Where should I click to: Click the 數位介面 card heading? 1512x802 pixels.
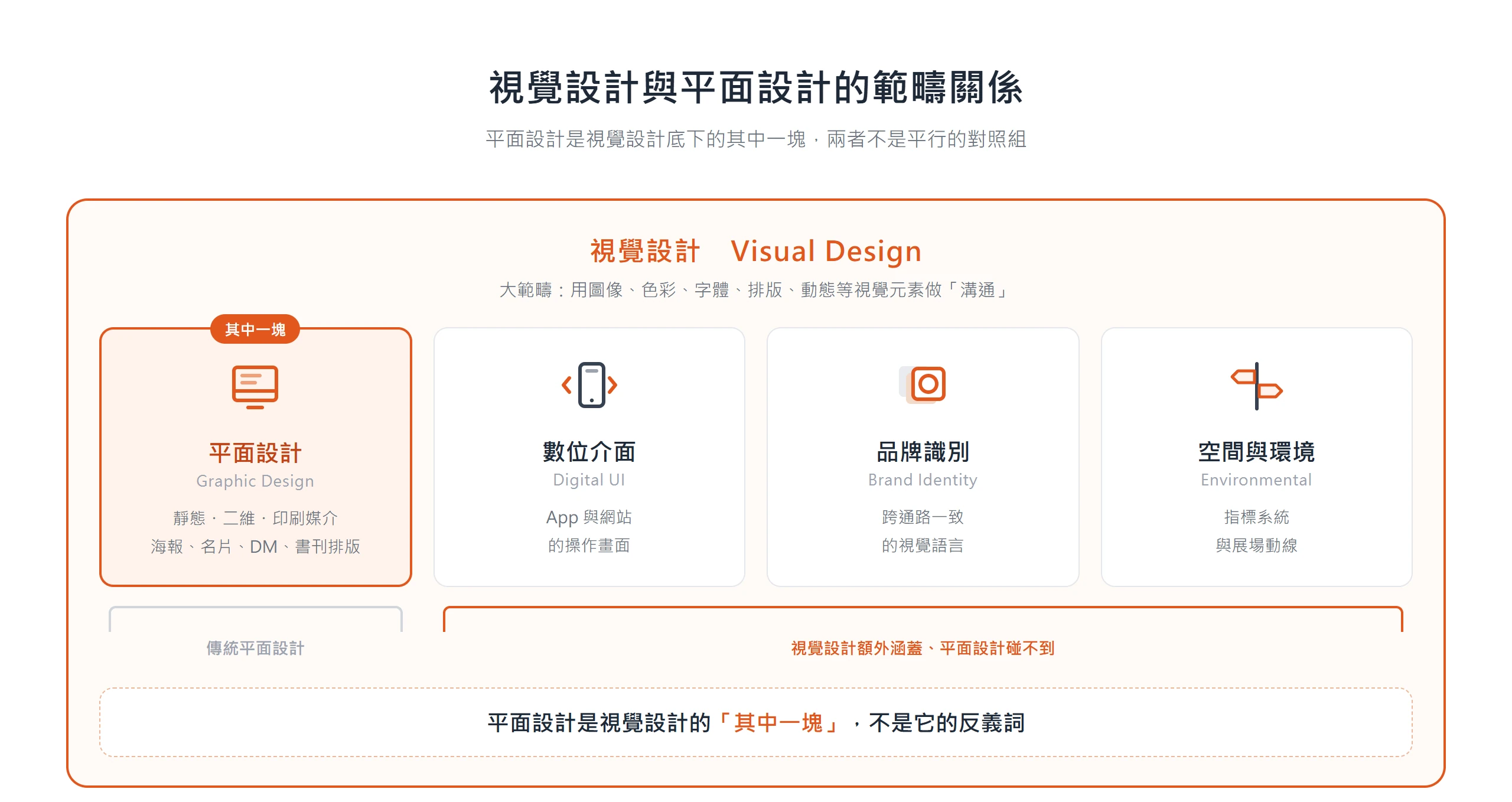click(589, 452)
